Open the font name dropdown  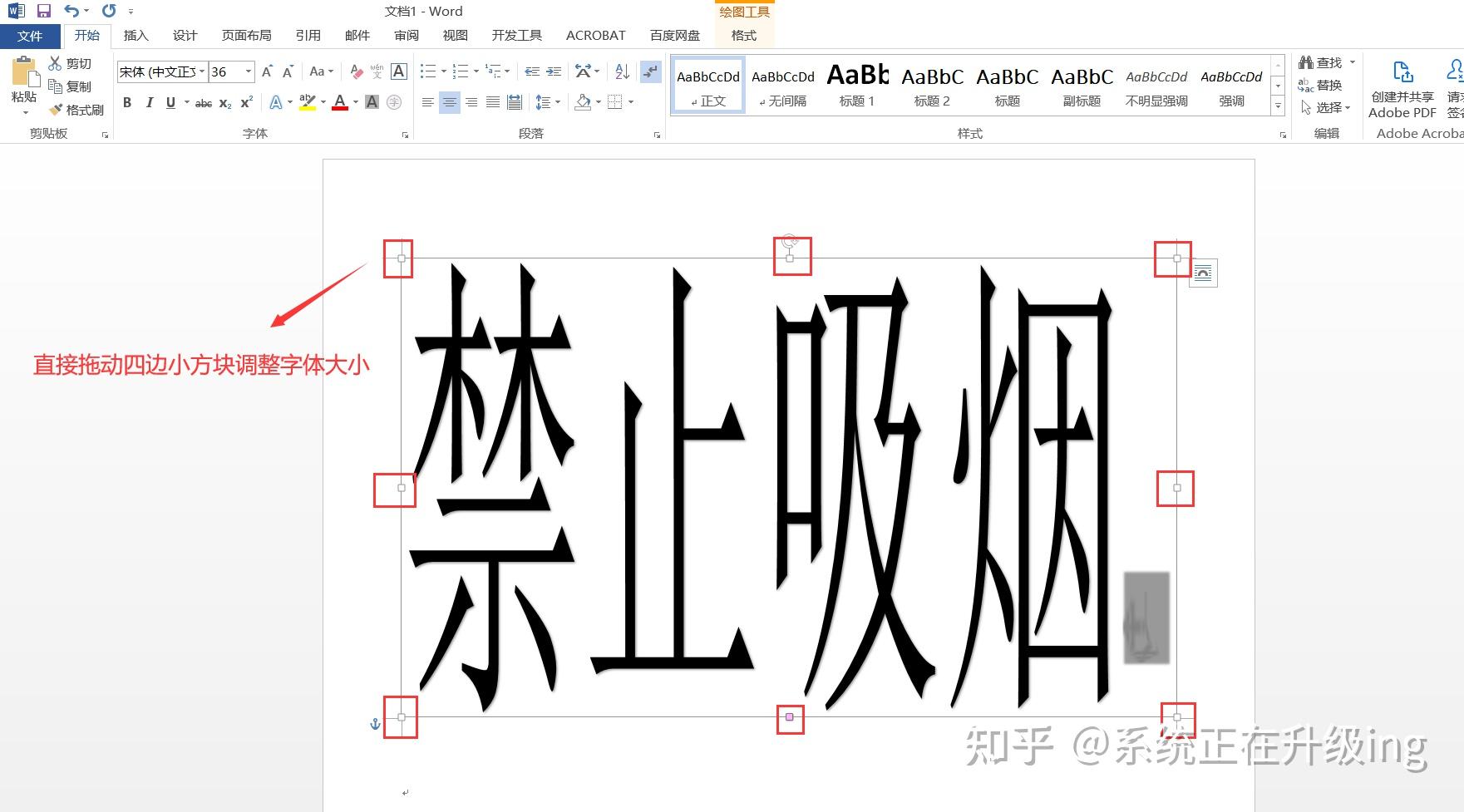click(202, 71)
